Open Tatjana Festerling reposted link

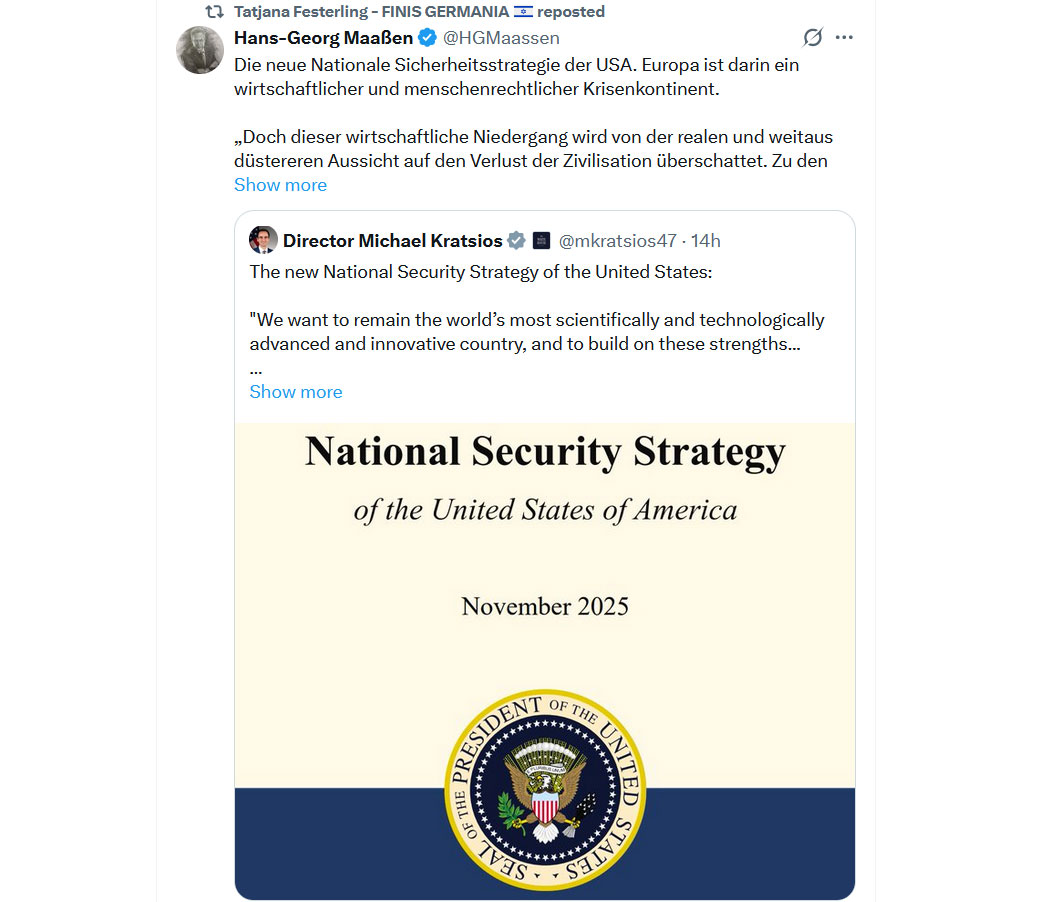419,12
